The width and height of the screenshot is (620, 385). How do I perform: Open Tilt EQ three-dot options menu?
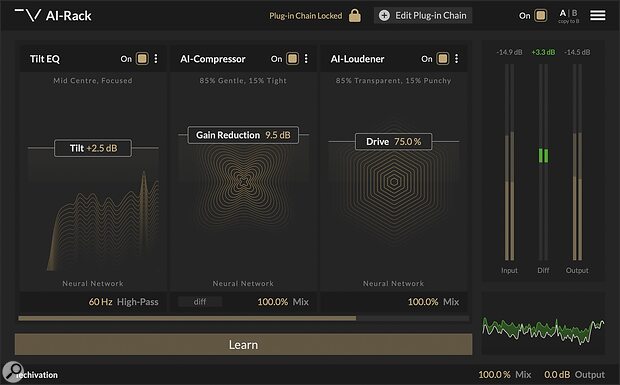coord(156,59)
